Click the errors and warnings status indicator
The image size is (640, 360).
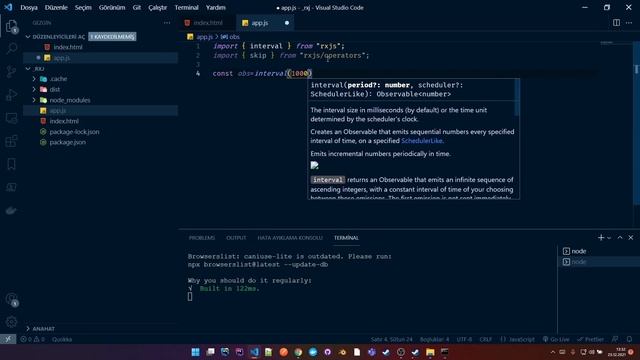point(32,339)
